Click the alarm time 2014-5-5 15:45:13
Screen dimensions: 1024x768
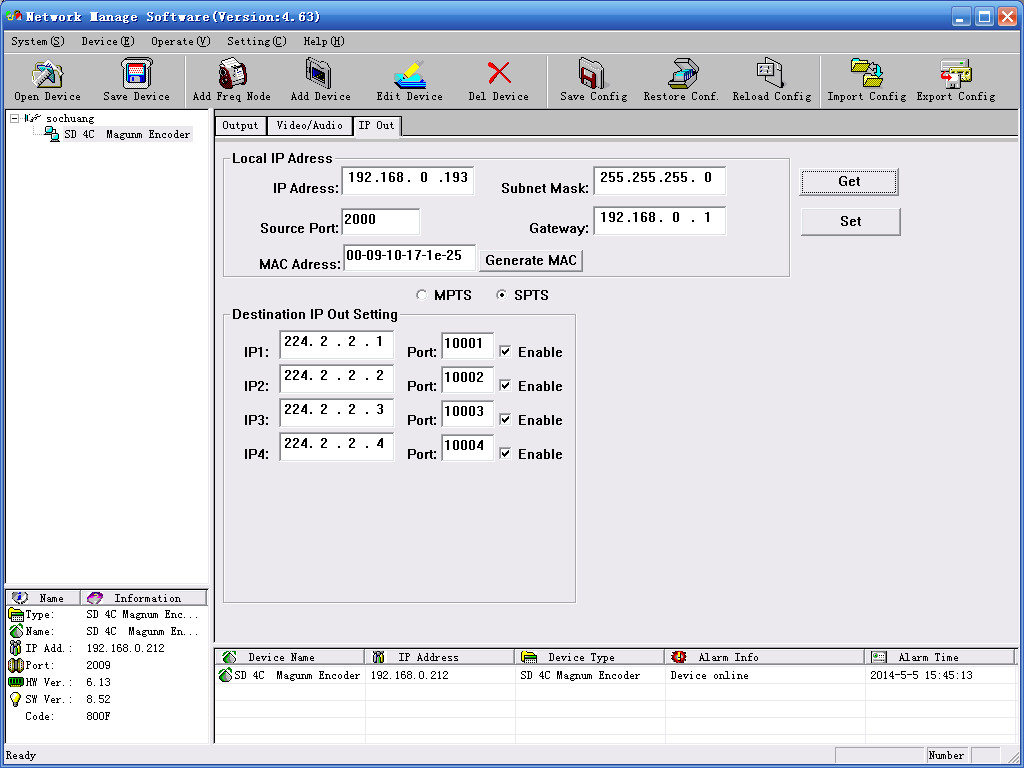click(x=921, y=675)
